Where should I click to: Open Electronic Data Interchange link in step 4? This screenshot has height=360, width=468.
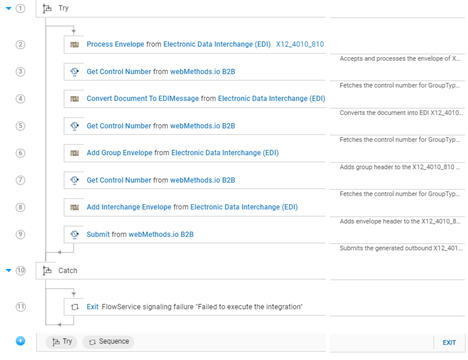[x=272, y=99]
